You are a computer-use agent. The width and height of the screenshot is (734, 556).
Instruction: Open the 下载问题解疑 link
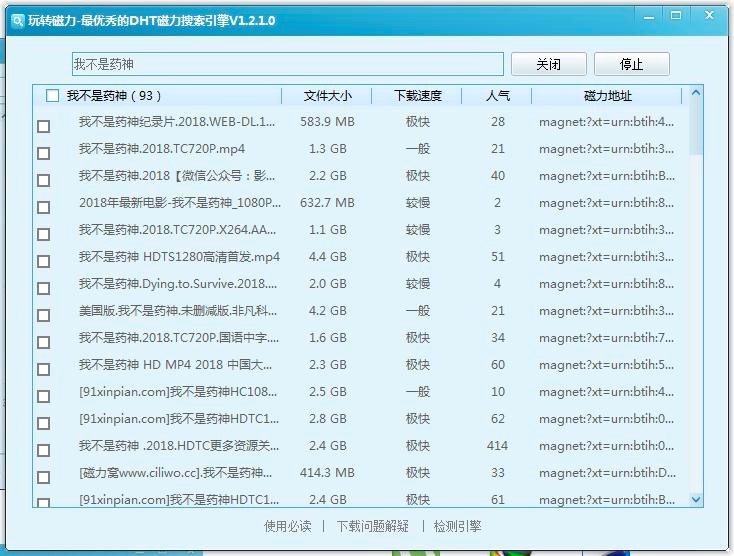pyautogui.click(x=373, y=527)
